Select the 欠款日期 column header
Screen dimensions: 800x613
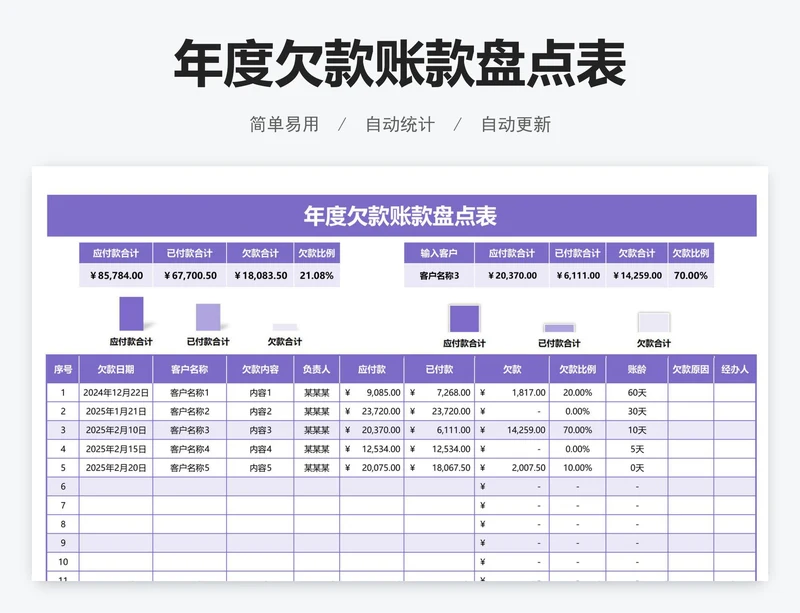tap(116, 369)
